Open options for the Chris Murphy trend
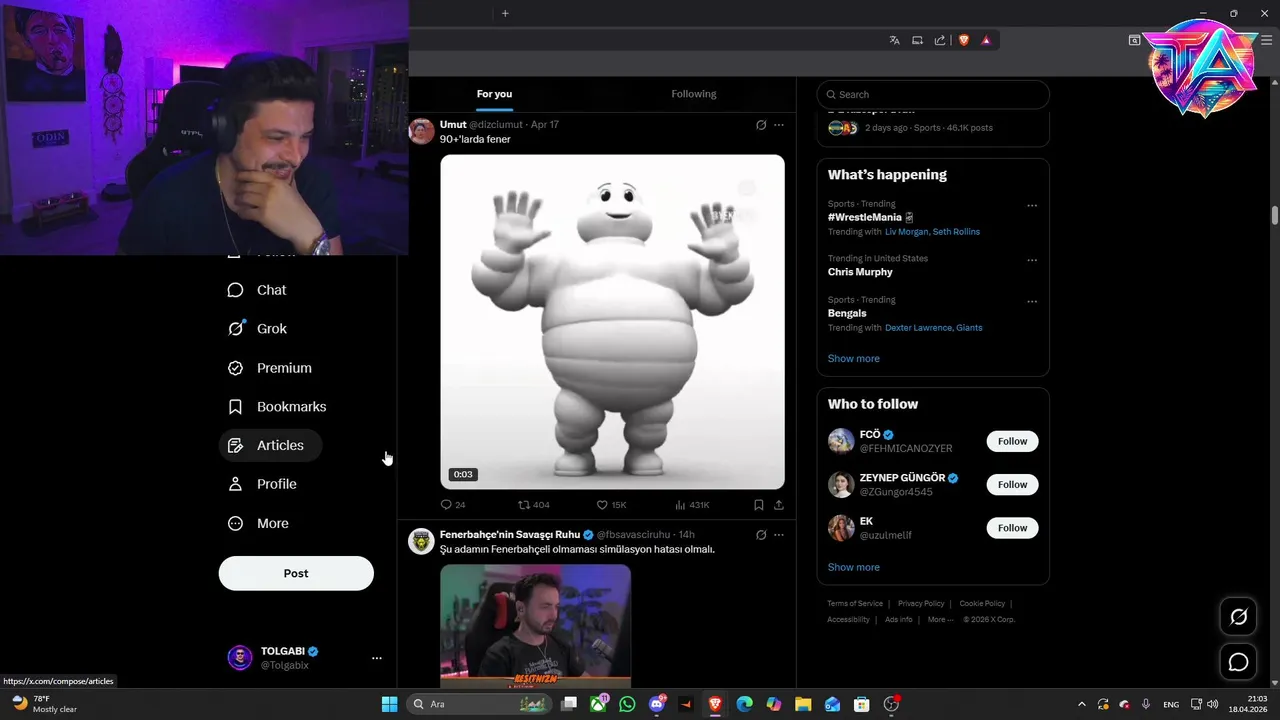This screenshot has width=1280, height=720. click(1032, 260)
